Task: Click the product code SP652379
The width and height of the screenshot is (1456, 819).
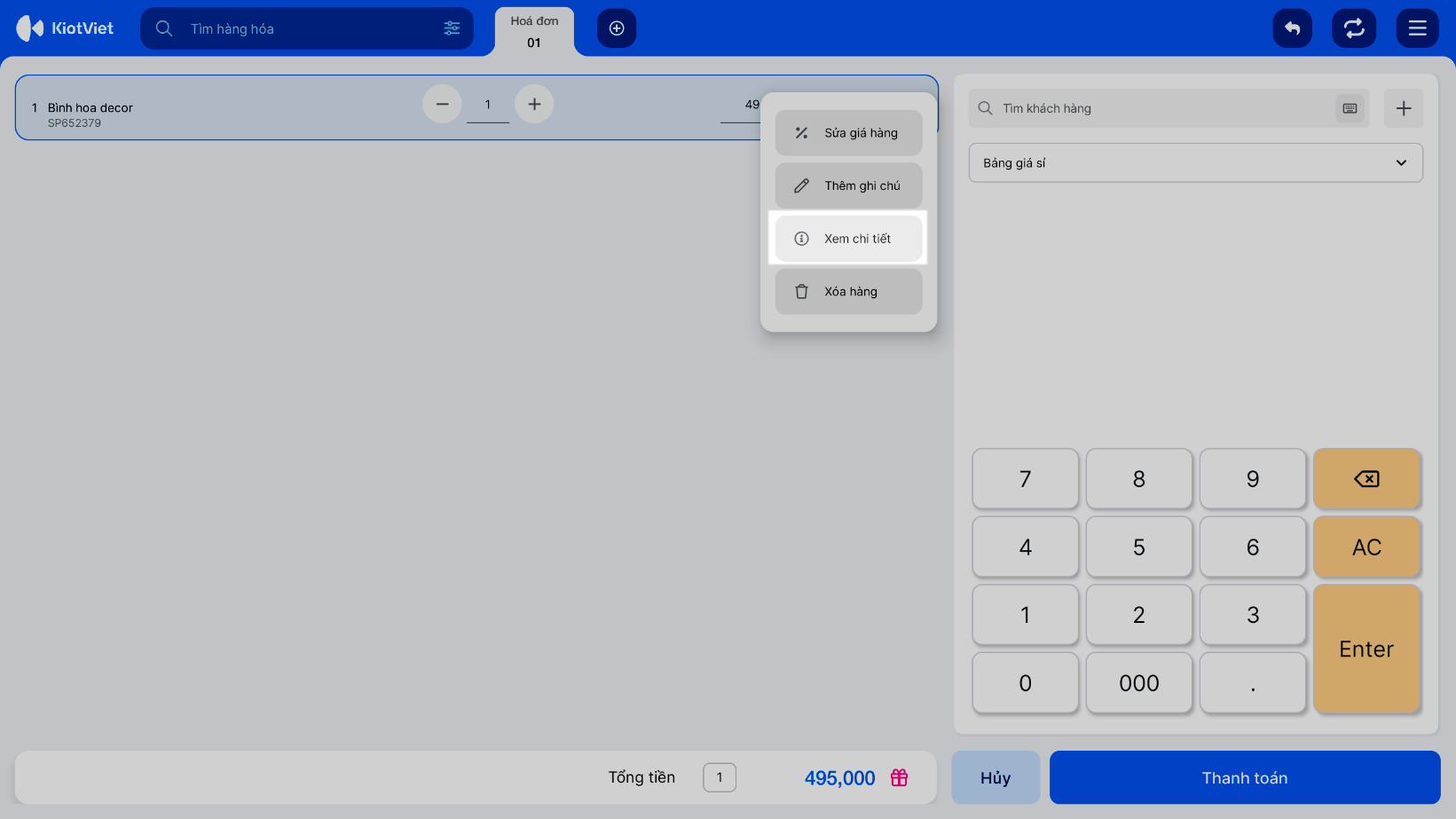Action: [x=75, y=123]
